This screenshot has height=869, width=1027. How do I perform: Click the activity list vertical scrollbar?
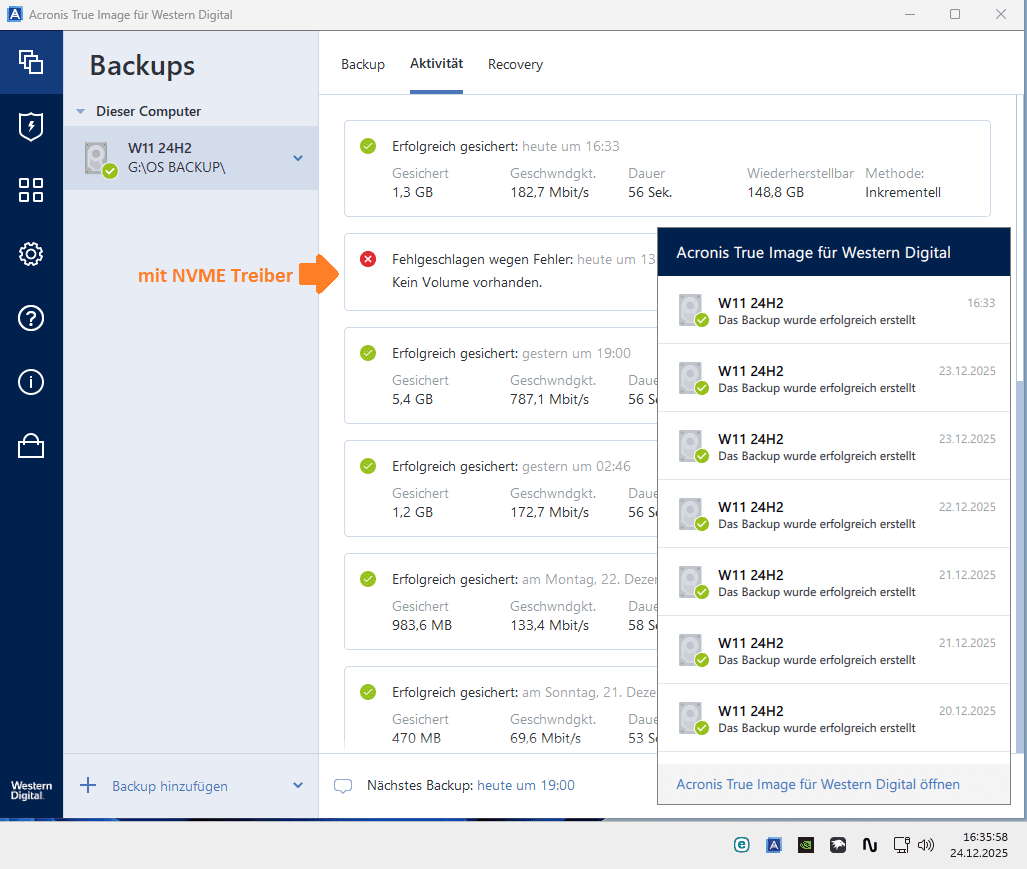(1020, 560)
